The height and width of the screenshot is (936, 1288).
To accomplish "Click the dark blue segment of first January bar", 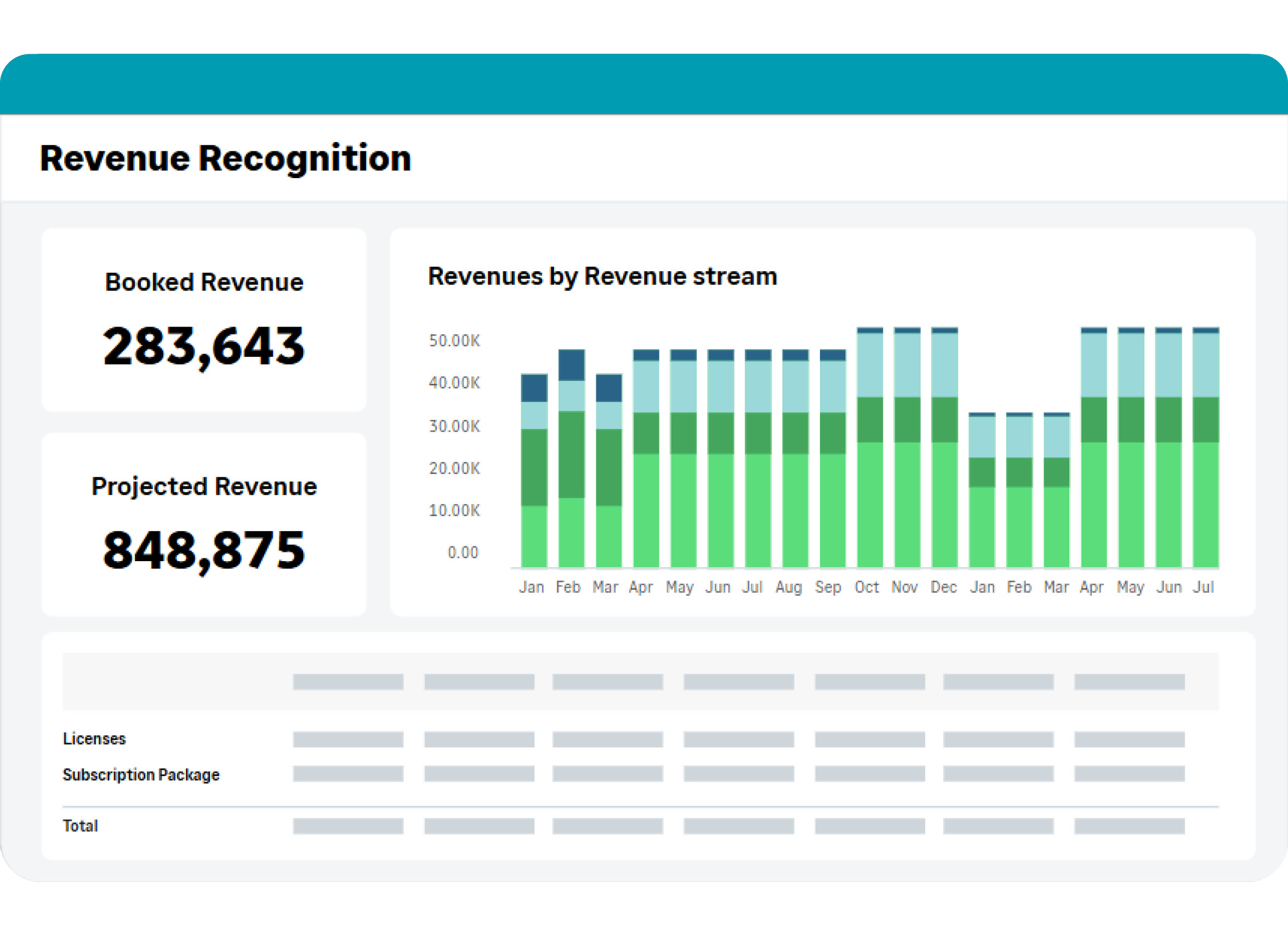I will (534, 388).
